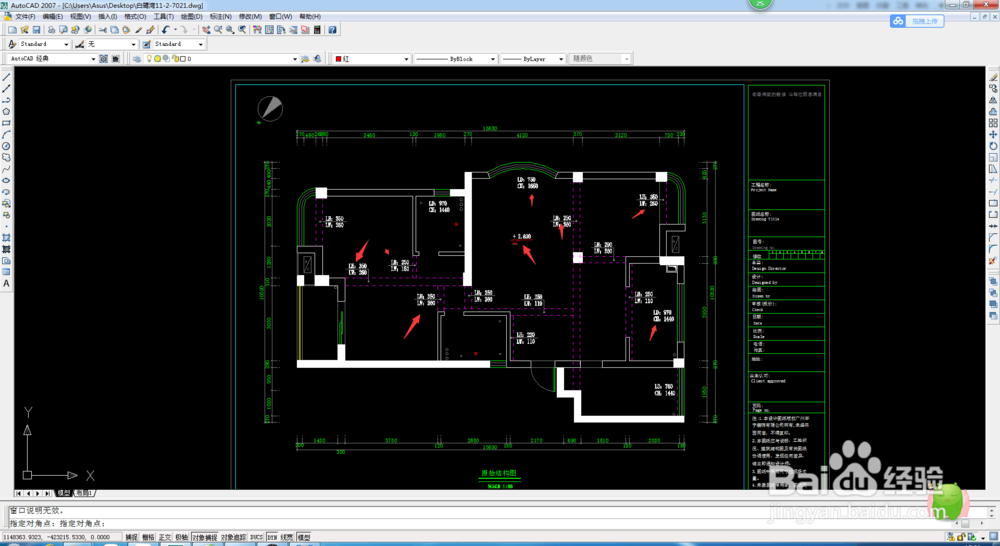Click the command line input area
The height and width of the screenshot is (546, 1000).
click(x=497, y=523)
